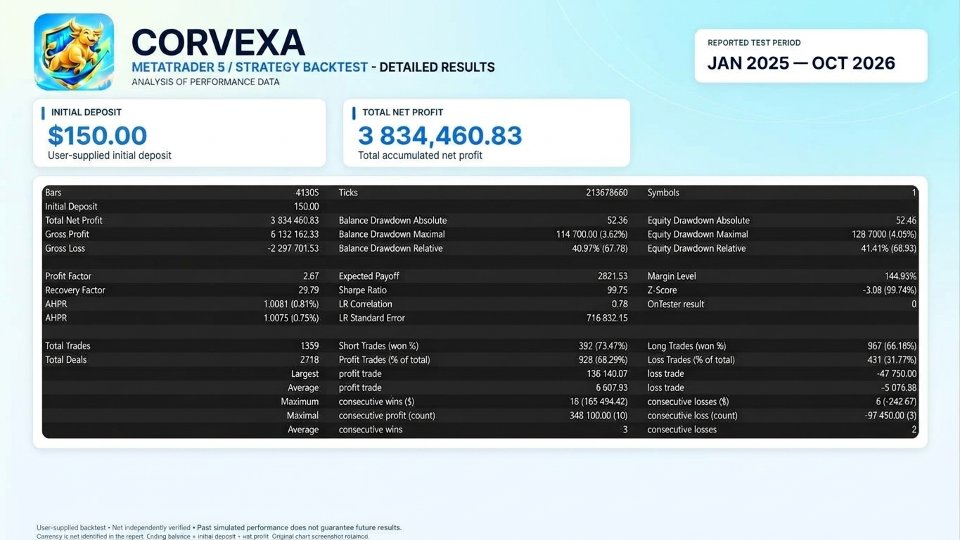Select value "114 700.00 (3.62%)"
This screenshot has height=540, width=960.
pyautogui.click(x=592, y=234)
